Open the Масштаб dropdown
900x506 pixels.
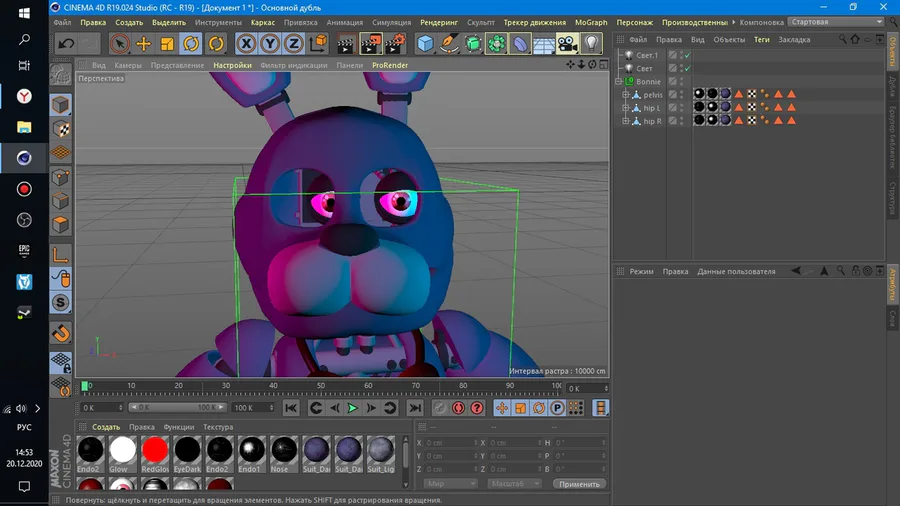[514, 484]
